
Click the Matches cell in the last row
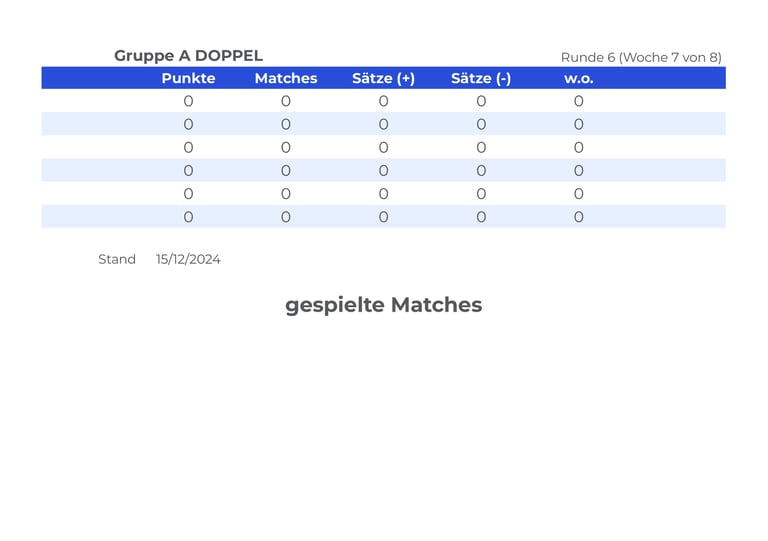286,216
